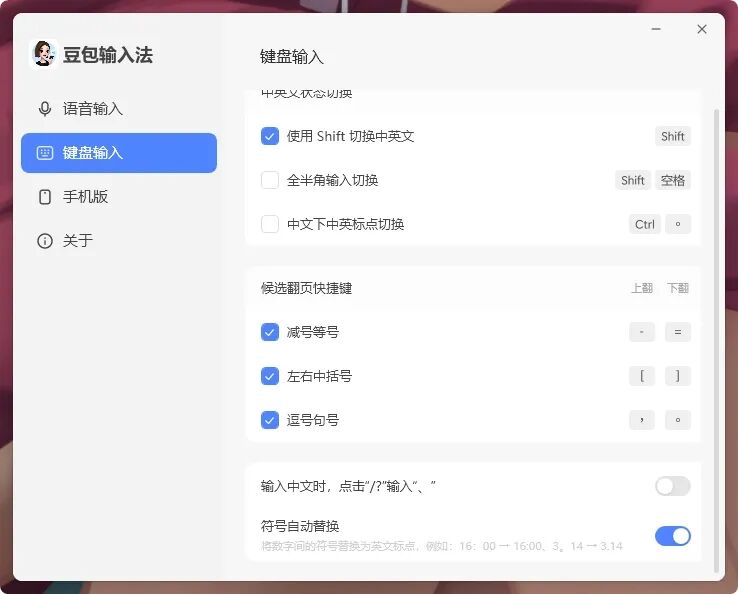
Task: Click the Shift key badge for 全半角输入切换
Action: 633,180
